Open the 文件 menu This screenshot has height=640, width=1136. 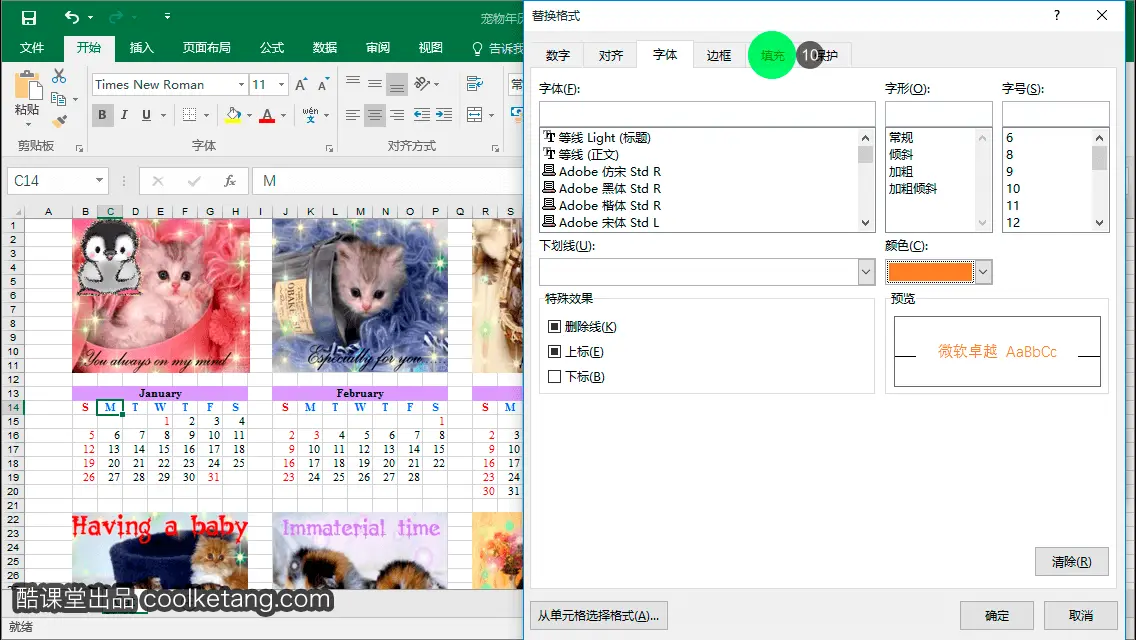coord(31,48)
